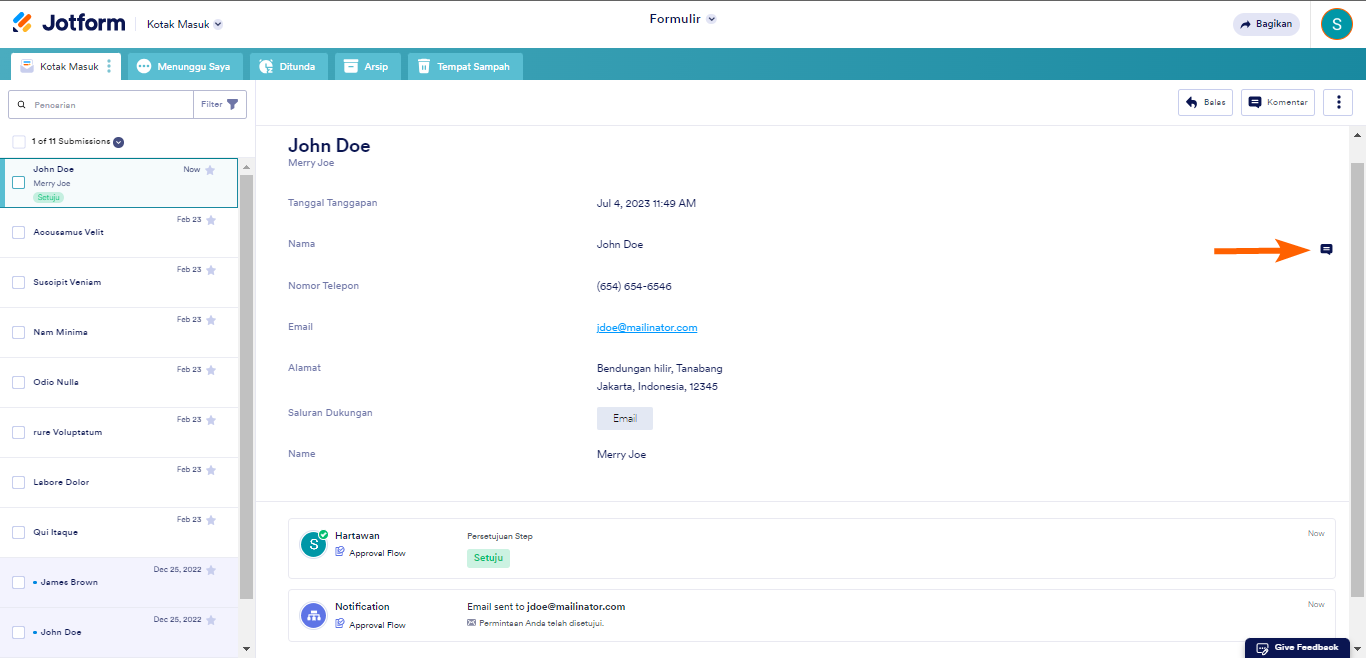The image size is (1366, 658).
Task: Click the Filter button
Action: pyautogui.click(x=220, y=104)
